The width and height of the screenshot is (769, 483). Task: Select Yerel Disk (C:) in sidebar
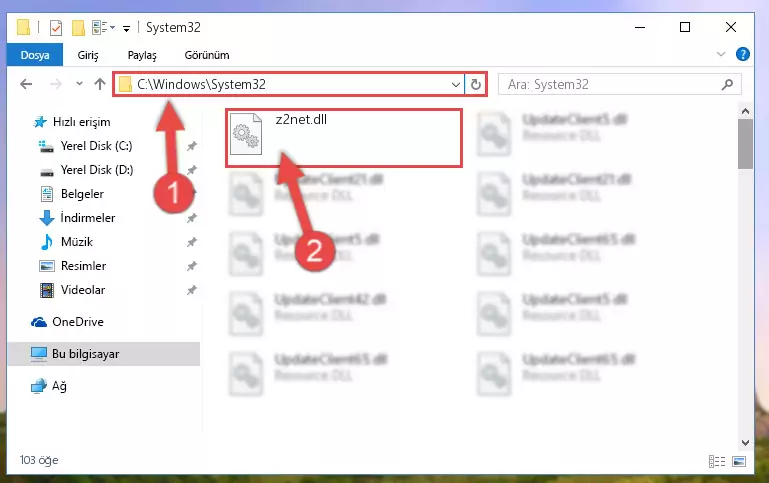(96, 146)
